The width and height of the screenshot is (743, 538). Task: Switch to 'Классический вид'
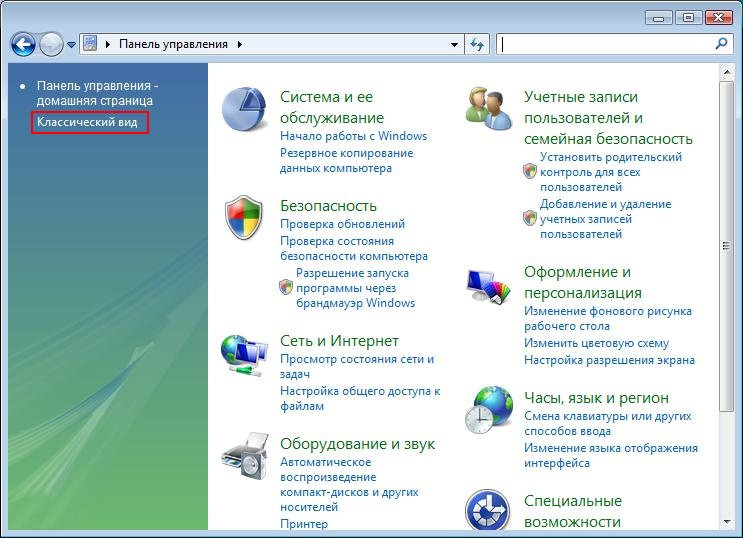pos(87,122)
